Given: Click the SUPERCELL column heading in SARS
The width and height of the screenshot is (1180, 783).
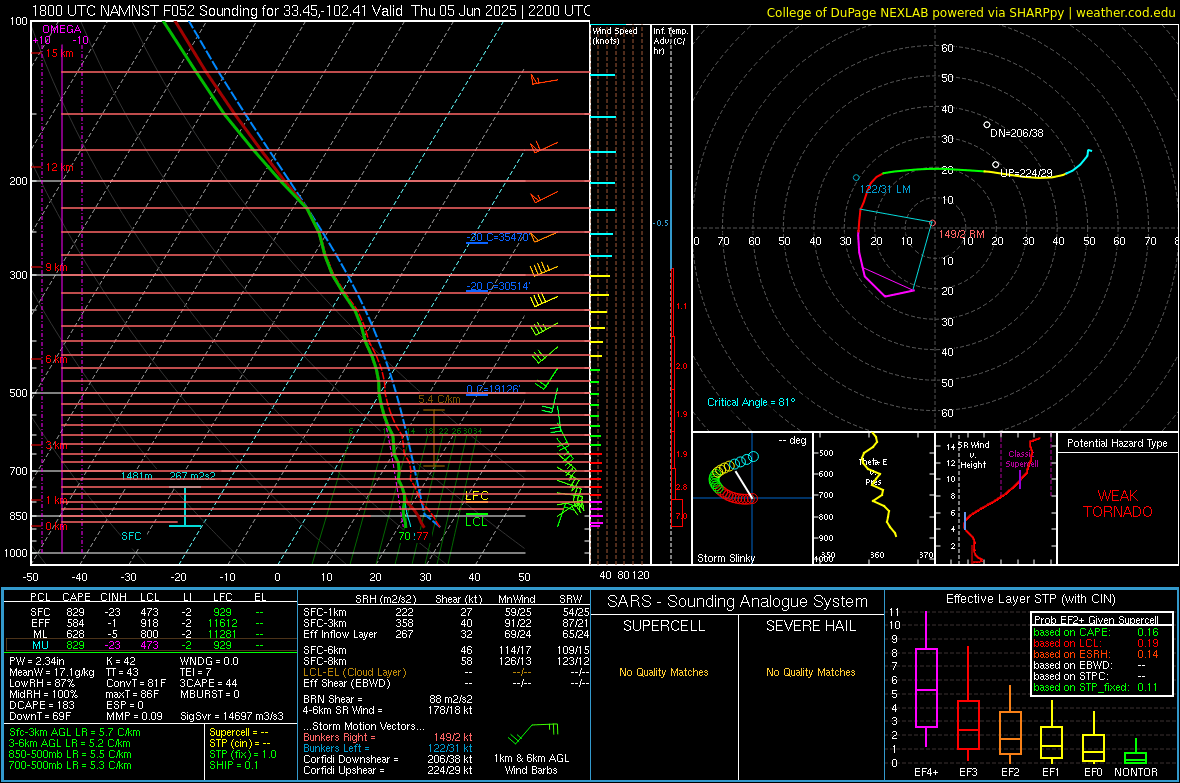Looking at the screenshot, I should coord(664,626).
